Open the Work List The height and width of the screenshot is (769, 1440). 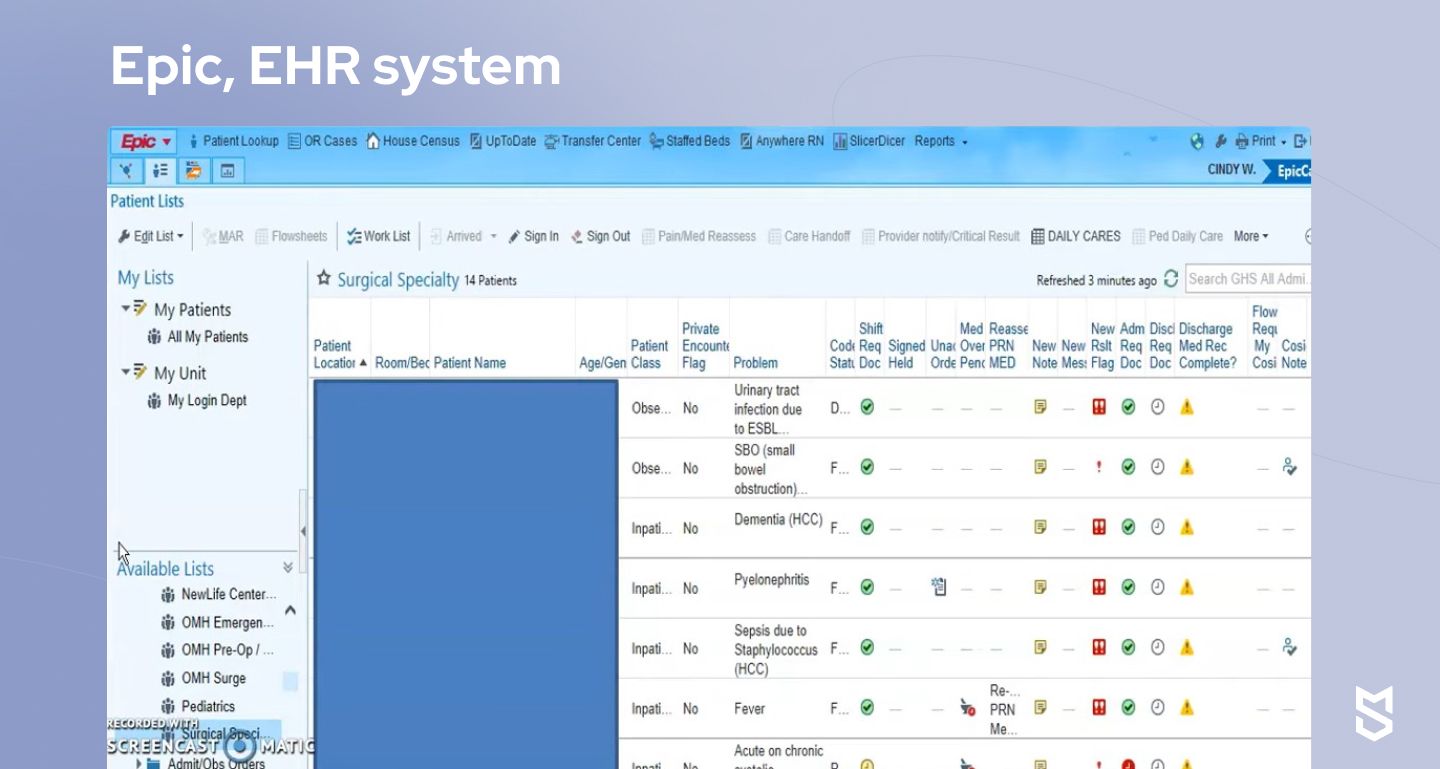378,236
